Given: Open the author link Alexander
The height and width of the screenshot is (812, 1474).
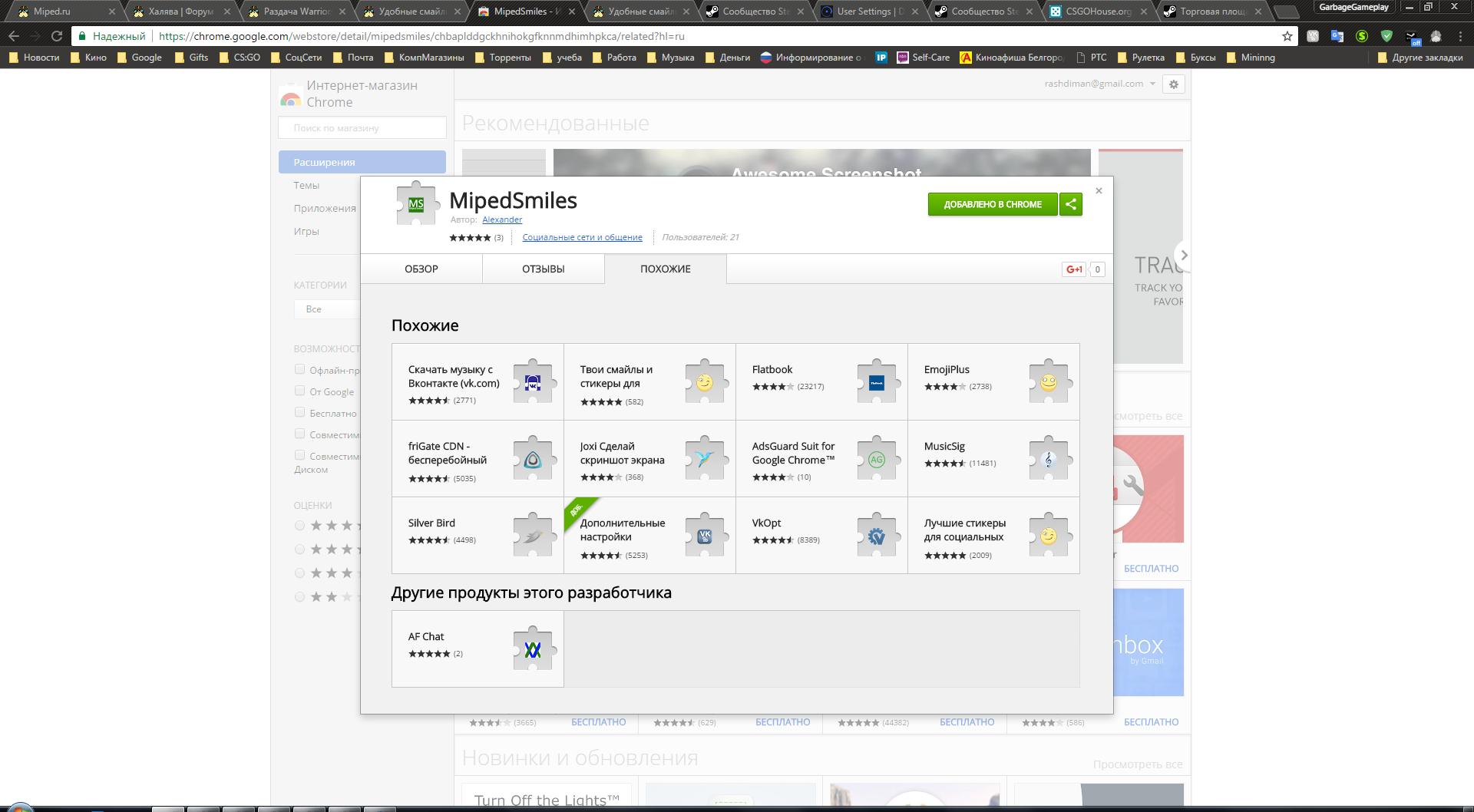Looking at the screenshot, I should tap(502, 220).
